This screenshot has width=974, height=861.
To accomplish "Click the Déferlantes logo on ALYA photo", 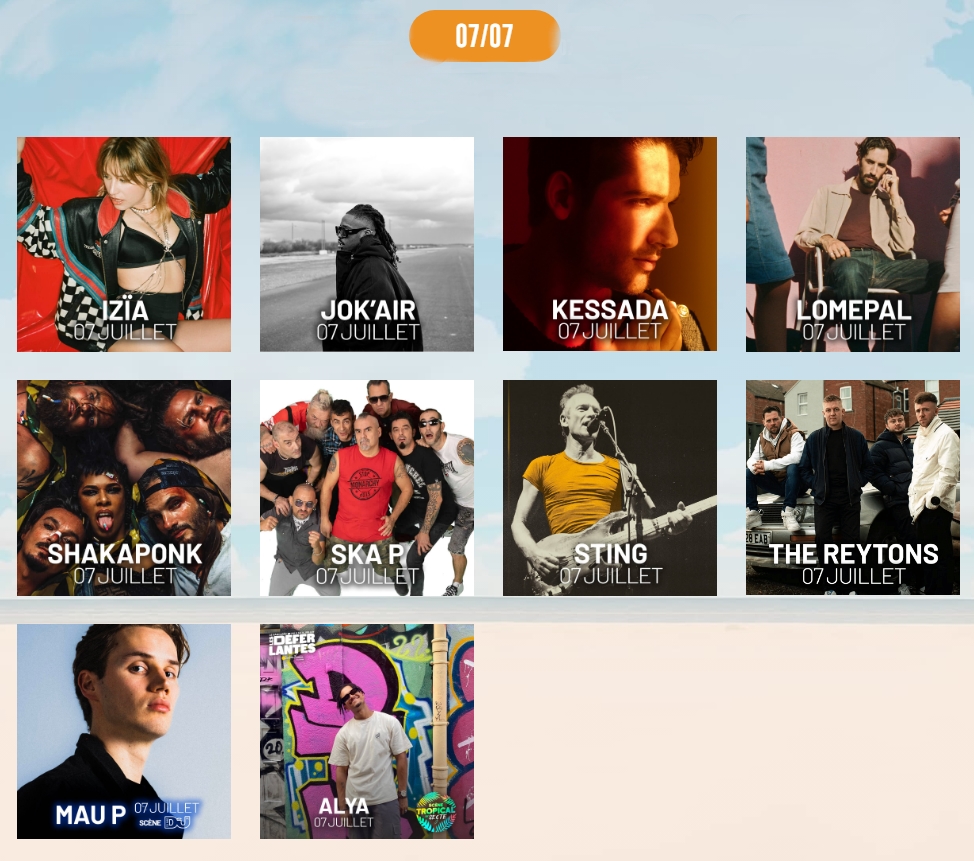I will [292, 644].
